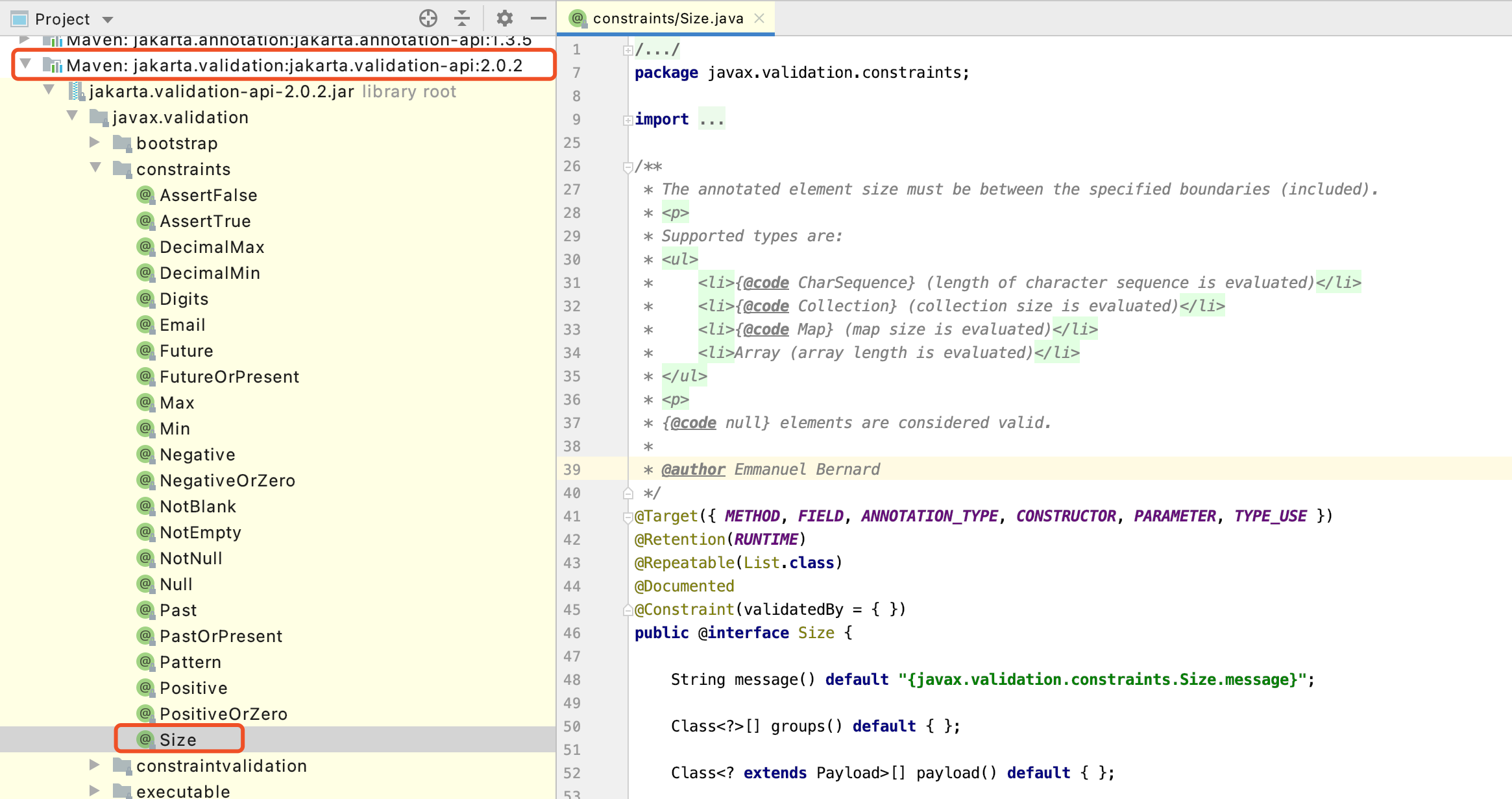
Task: Close the constraints/Size.java tab
Action: coord(759,18)
